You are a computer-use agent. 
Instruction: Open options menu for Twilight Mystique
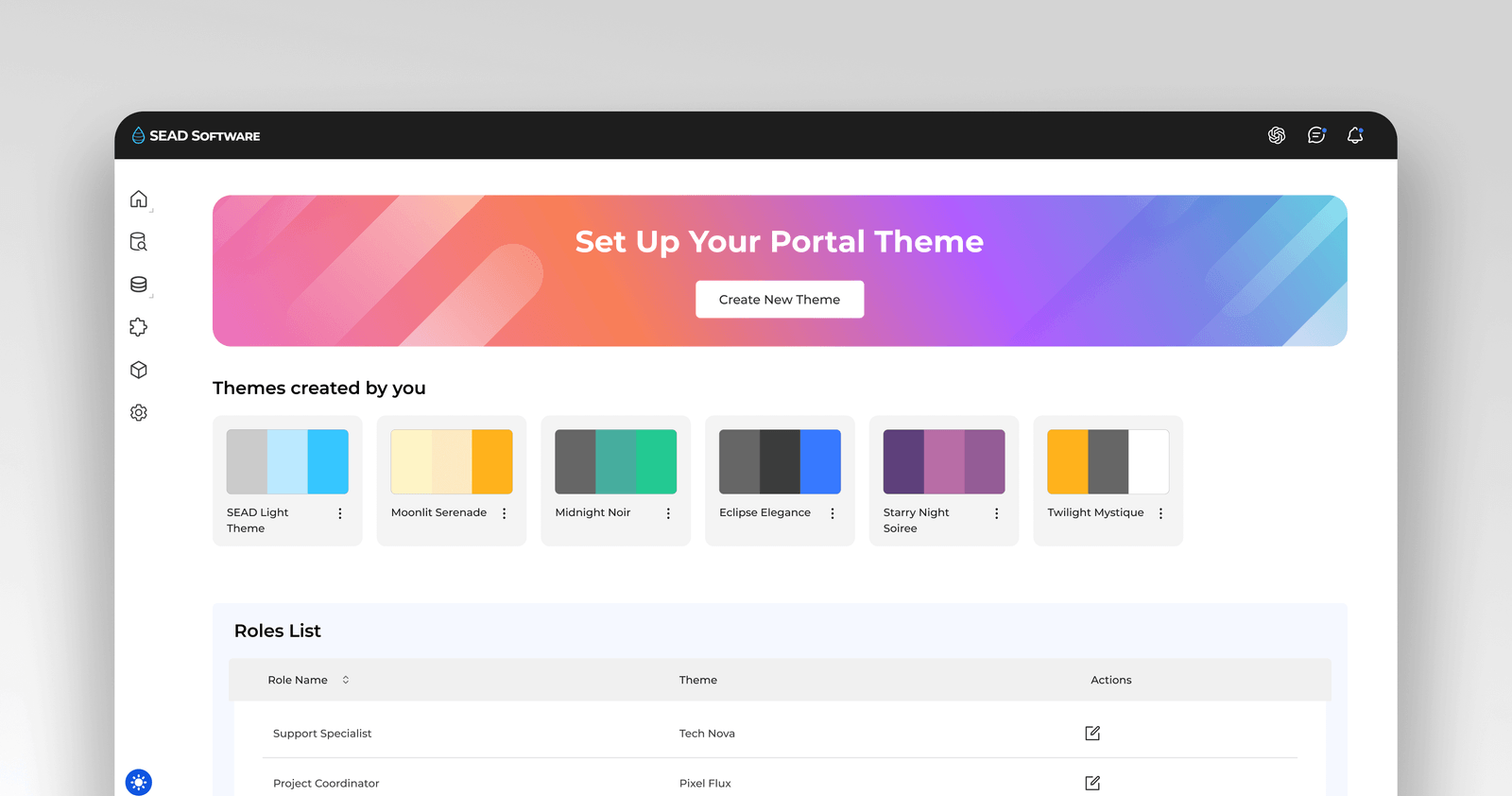tap(1161, 513)
